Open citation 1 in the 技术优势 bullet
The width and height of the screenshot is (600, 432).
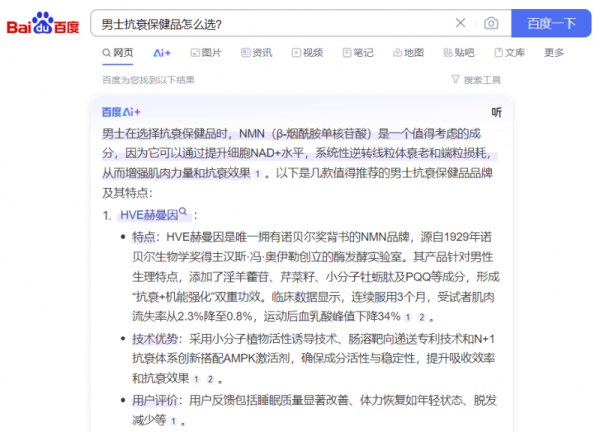[196, 379]
